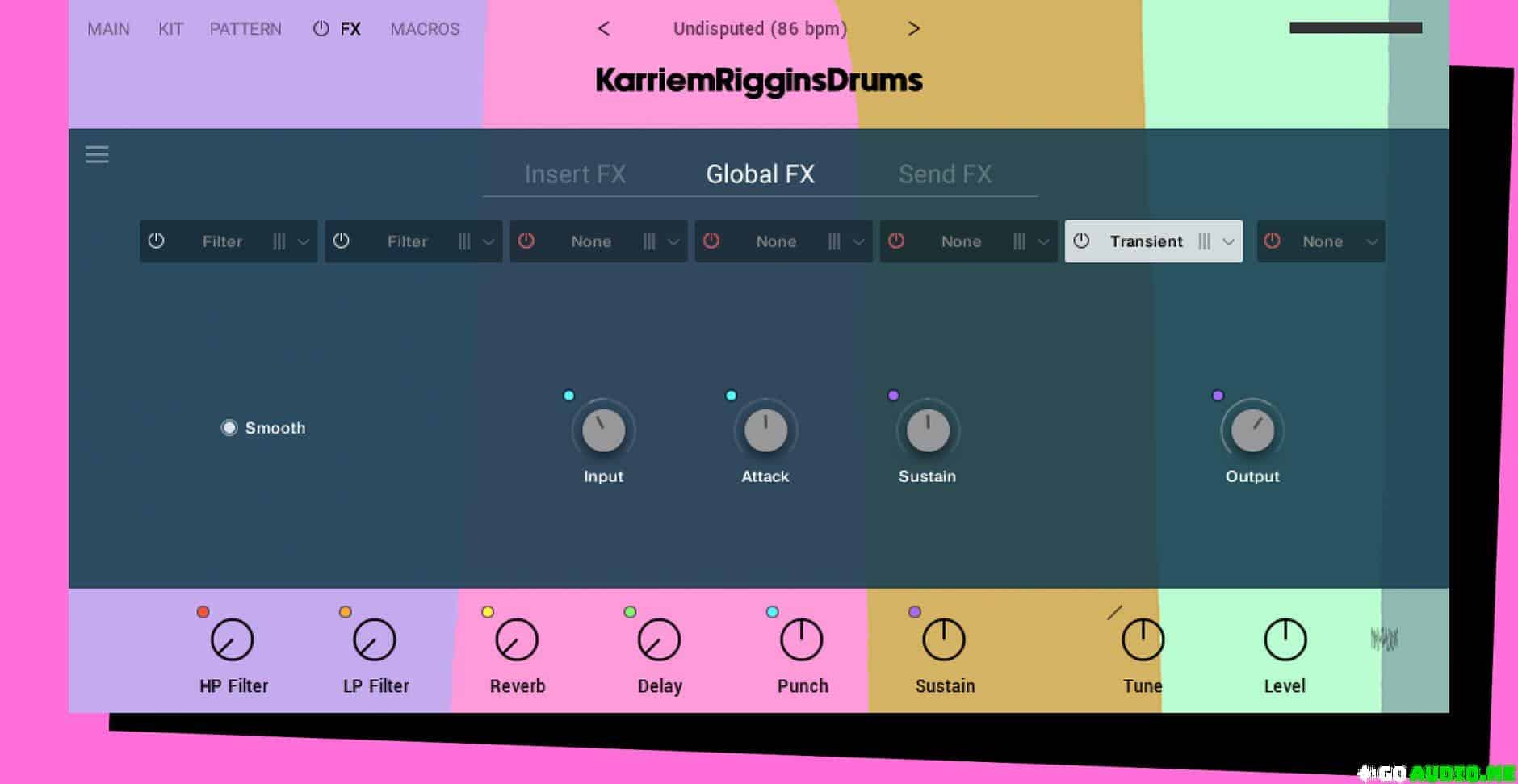Click the Level macro knob
Image resolution: width=1518 pixels, height=784 pixels.
point(1285,639)
